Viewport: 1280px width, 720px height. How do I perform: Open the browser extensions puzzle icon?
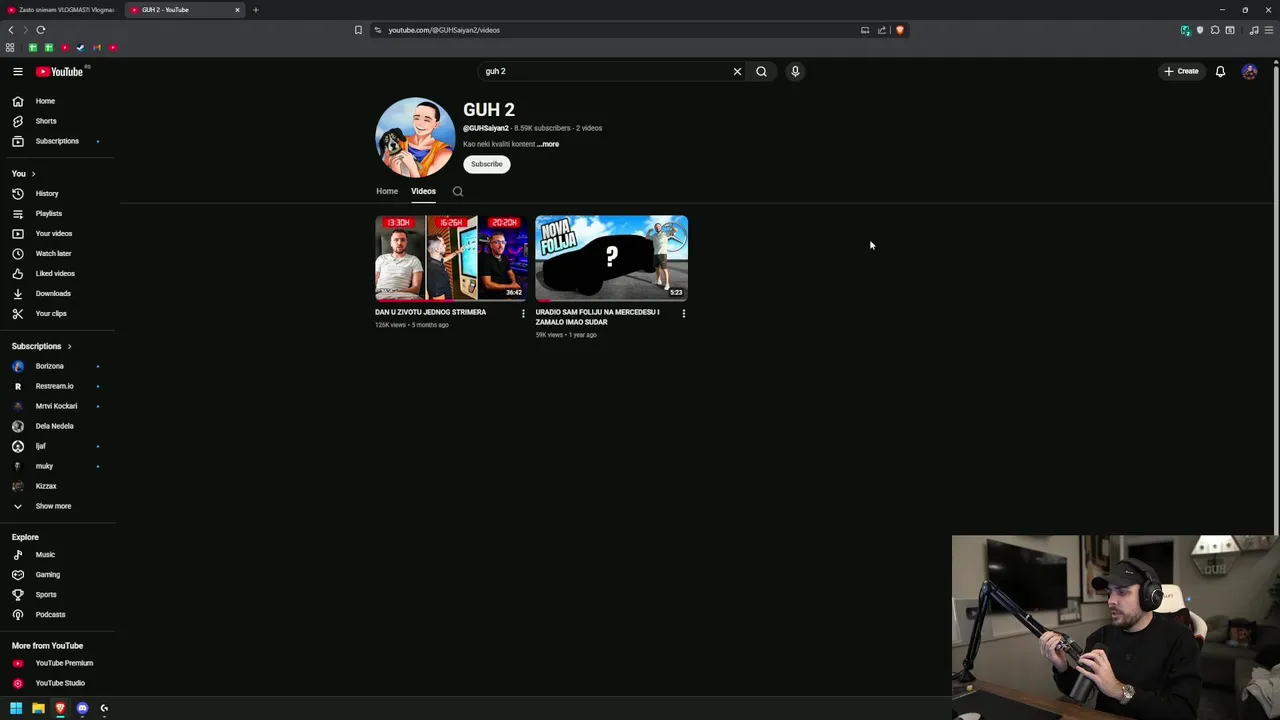[x=1215, y=30]
